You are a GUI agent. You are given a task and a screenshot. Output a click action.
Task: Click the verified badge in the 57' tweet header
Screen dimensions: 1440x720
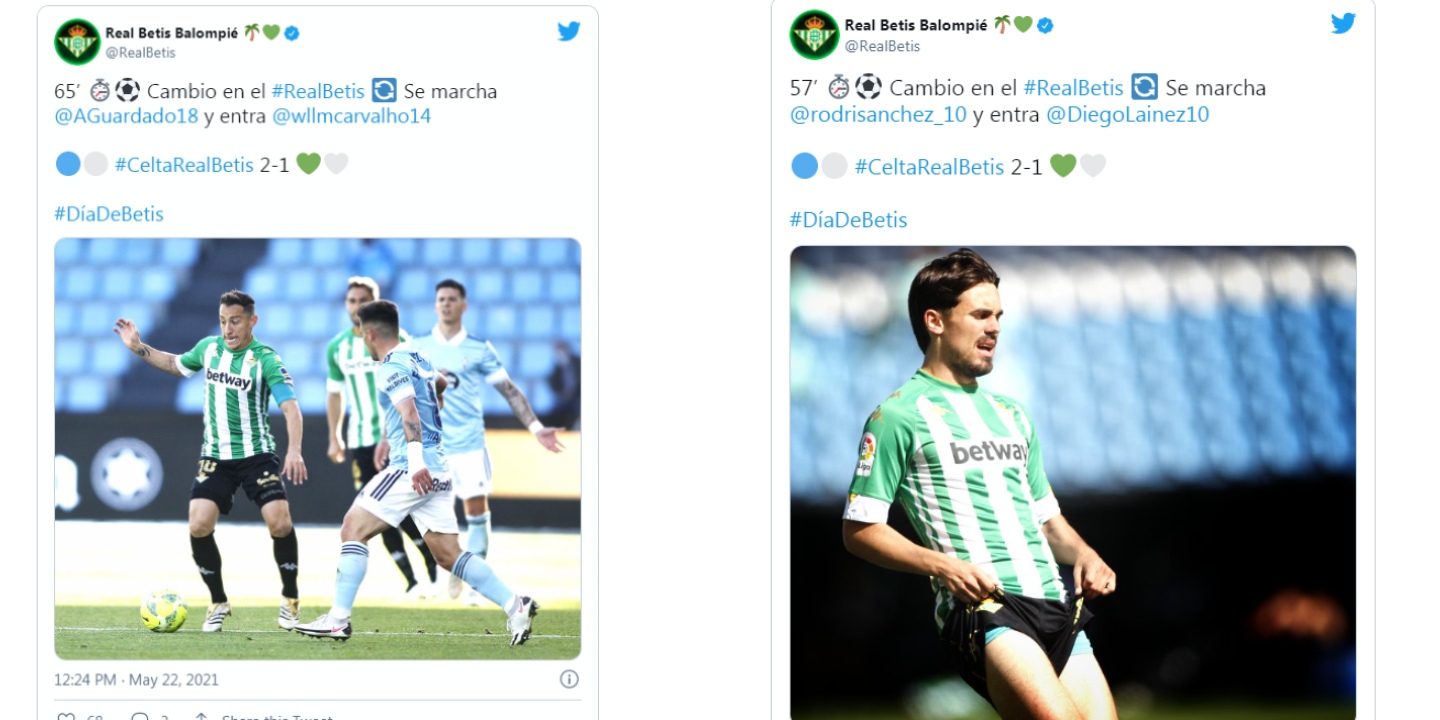tap(1045, 25)
